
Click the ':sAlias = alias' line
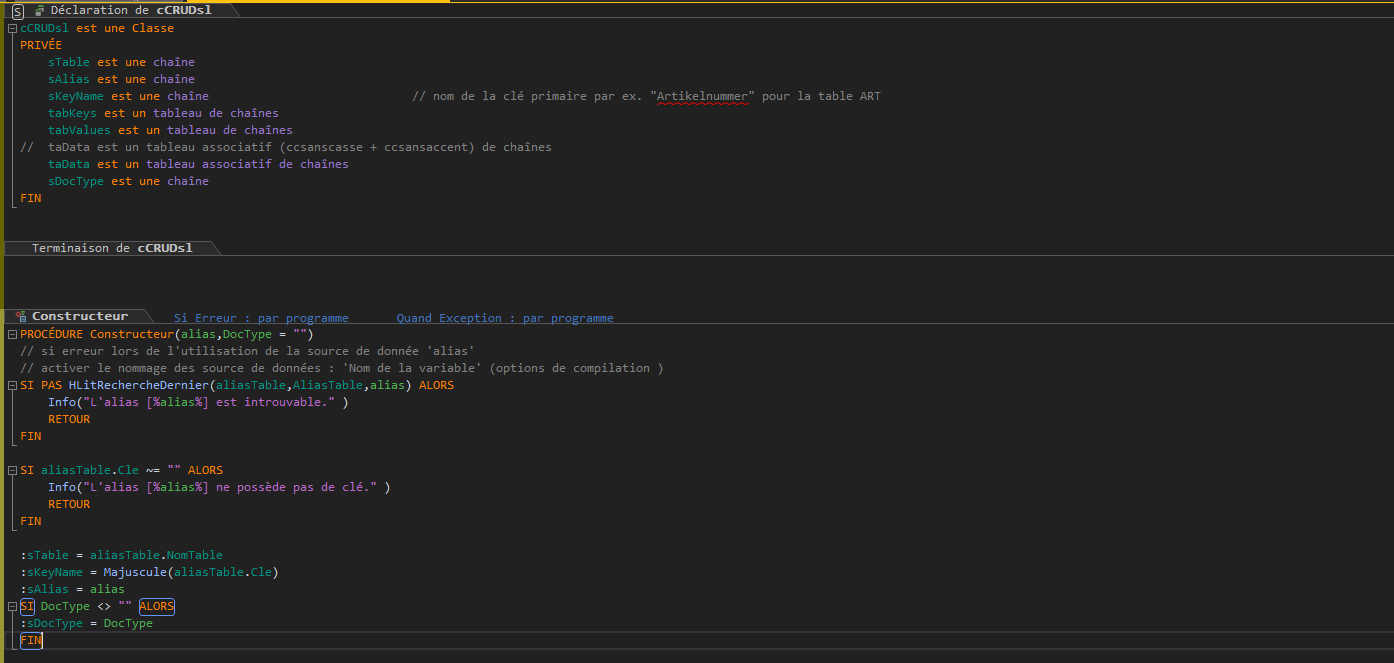tap(72, 589)
